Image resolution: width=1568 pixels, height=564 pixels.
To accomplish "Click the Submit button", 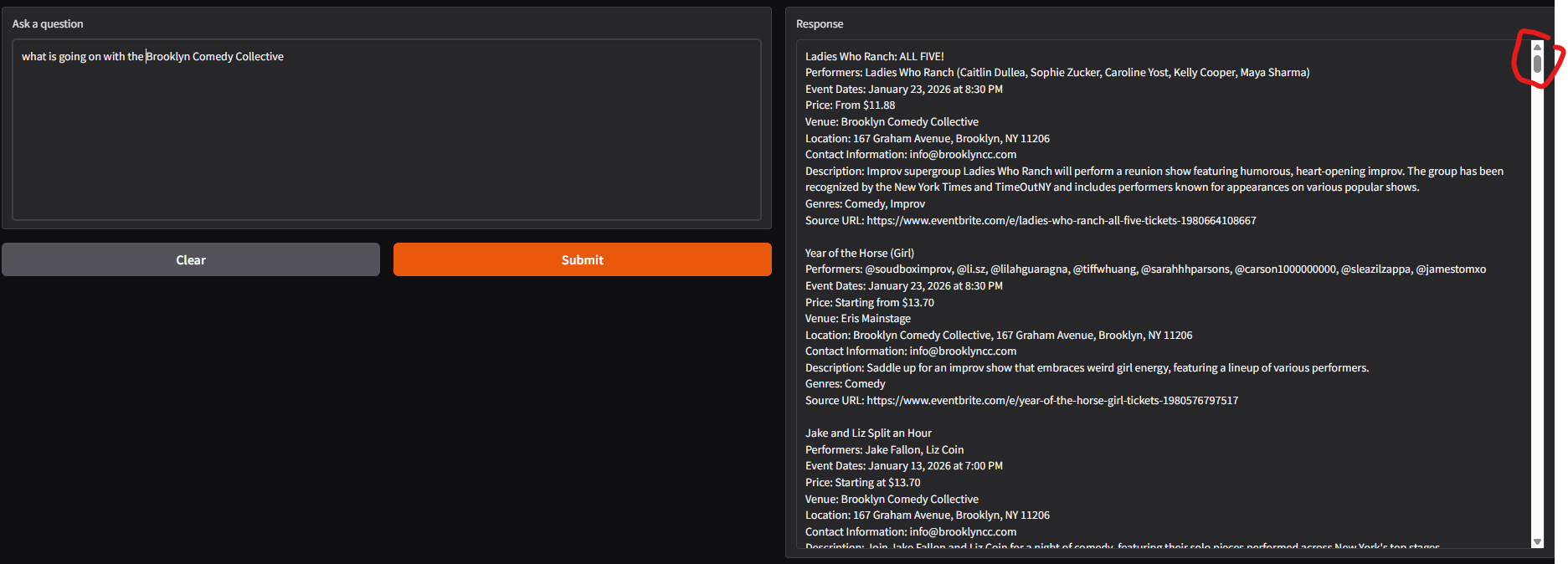I will pos(582,259).
